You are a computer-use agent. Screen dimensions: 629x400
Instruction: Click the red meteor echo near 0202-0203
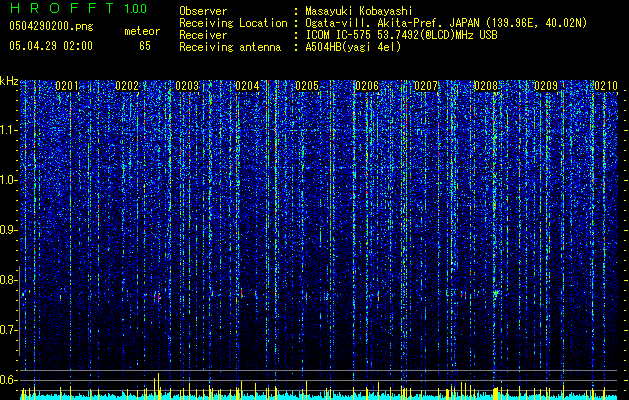click(x=158, y=297)
